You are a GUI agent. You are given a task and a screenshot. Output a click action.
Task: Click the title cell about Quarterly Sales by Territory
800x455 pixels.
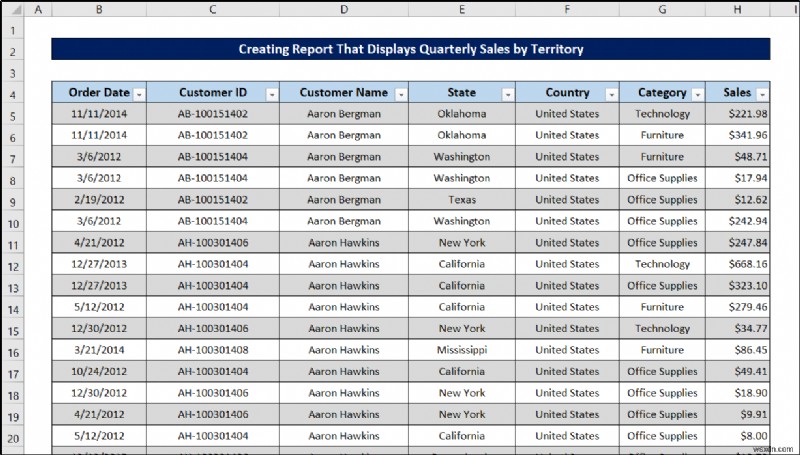coord(411,49)
